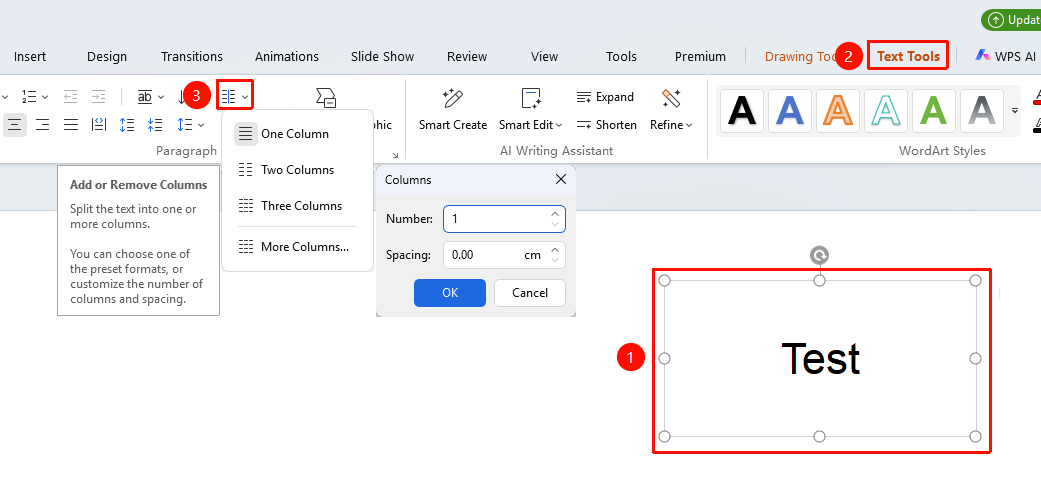Click the Refine icon
The image size is (1041, 497).
(671, 98)
